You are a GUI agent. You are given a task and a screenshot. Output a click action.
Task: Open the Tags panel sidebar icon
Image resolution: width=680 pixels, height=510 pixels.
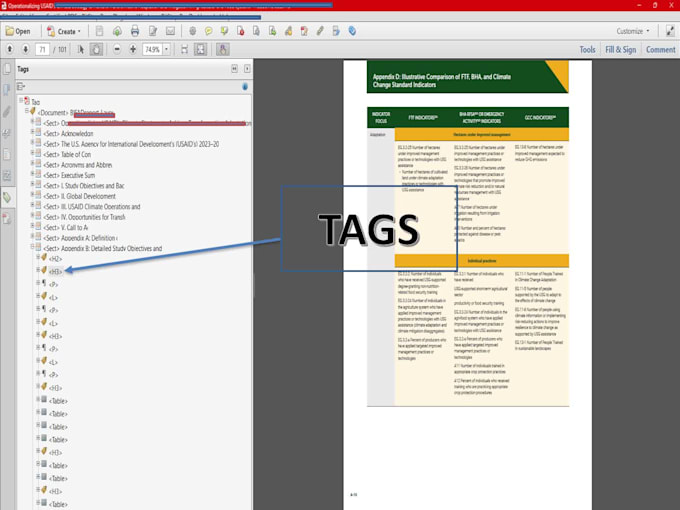click(7, 197)
